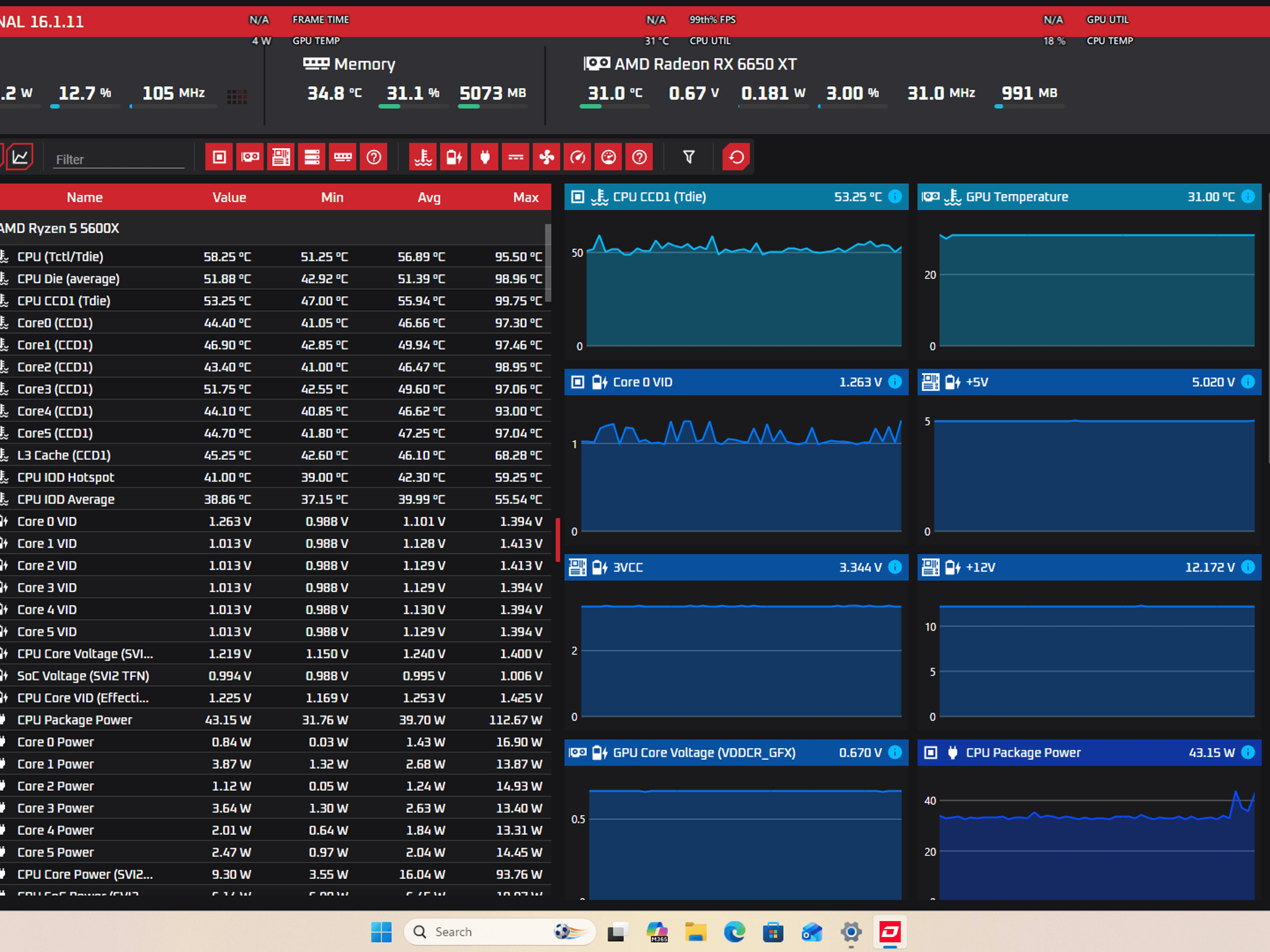Viewport: 1270px width, 952px height.
Task: Select the CPU Die (average) sensor row
Action: coord(273,279)
